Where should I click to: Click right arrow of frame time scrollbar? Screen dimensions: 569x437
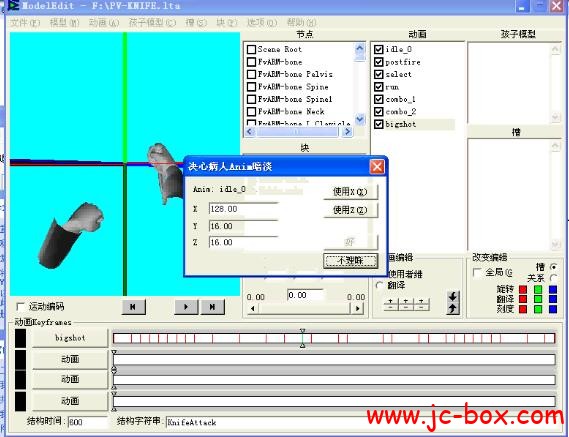point(357,309)
